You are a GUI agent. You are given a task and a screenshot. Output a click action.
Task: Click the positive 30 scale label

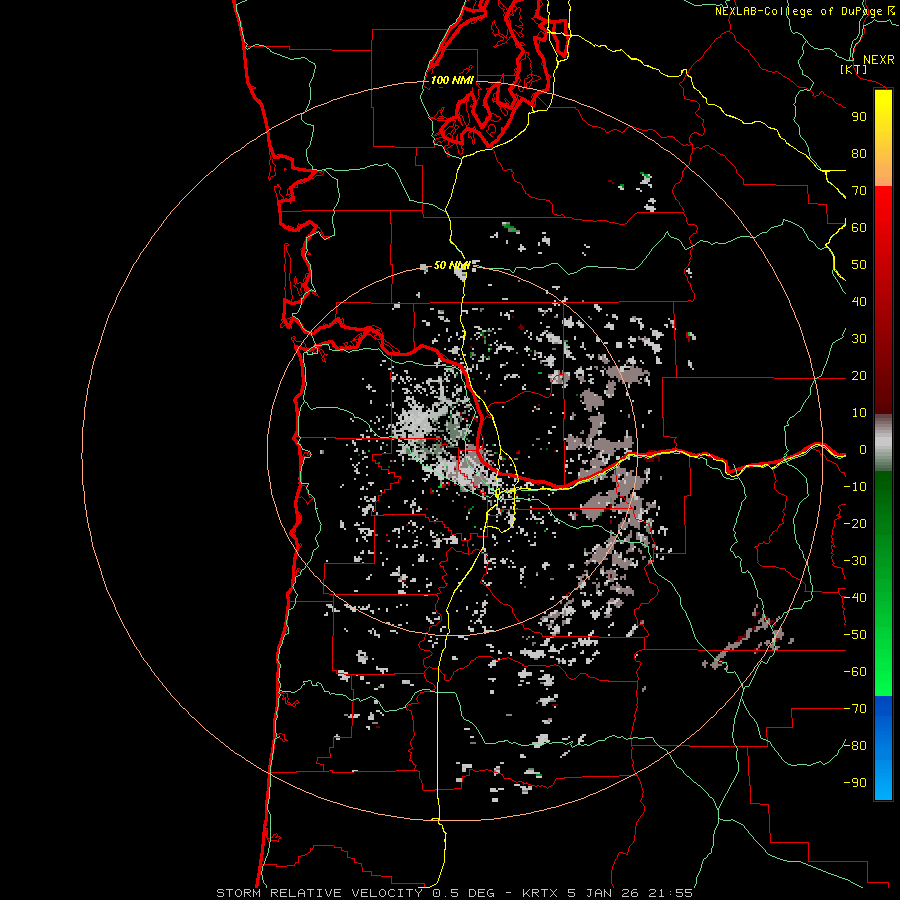[859, 339]
